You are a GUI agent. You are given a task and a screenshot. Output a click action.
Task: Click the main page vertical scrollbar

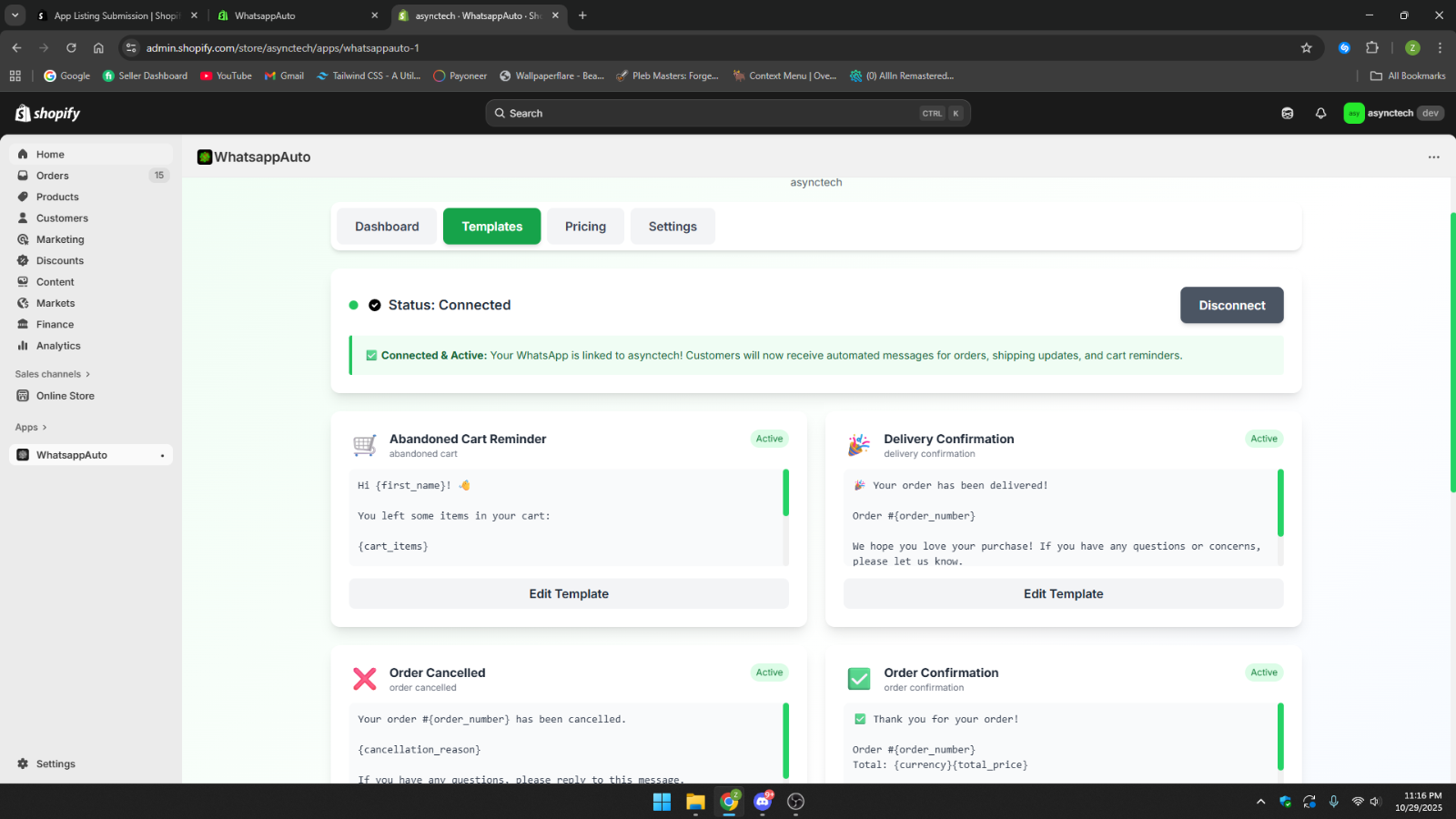click(x=1452, y=352)
